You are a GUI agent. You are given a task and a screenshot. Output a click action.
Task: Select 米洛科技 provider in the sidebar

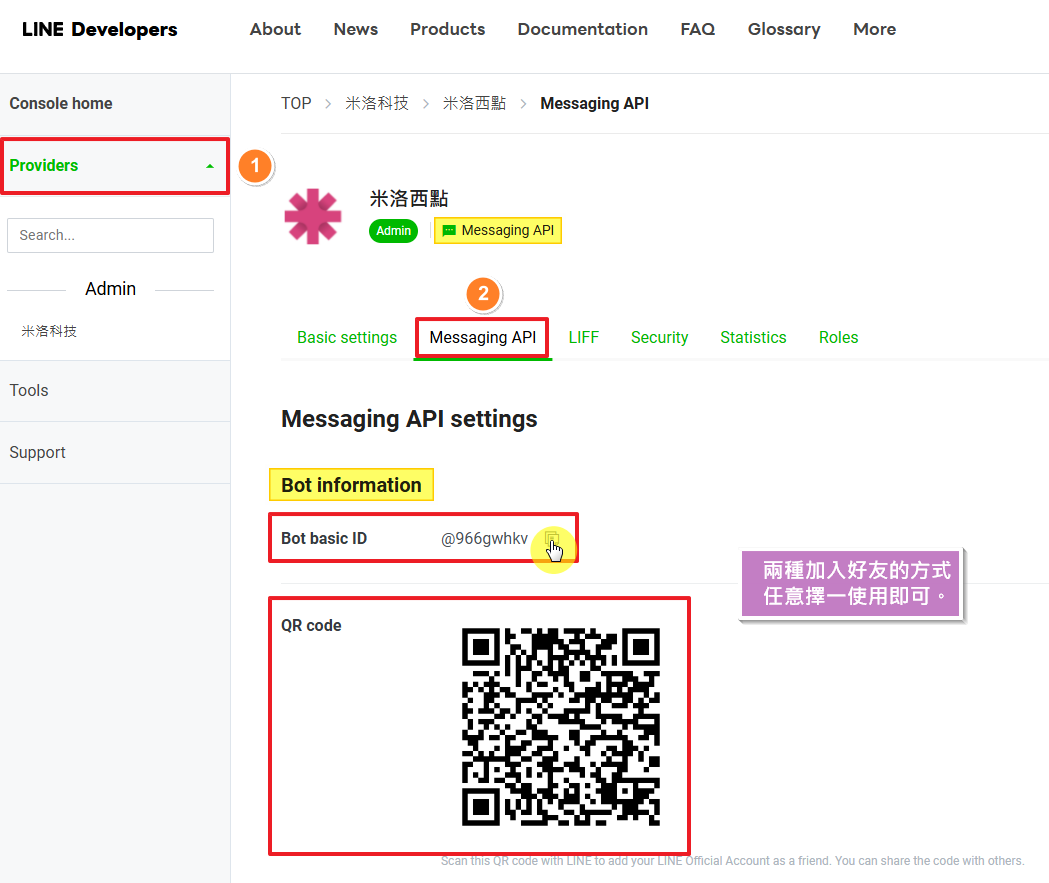(x=49, y=331)
